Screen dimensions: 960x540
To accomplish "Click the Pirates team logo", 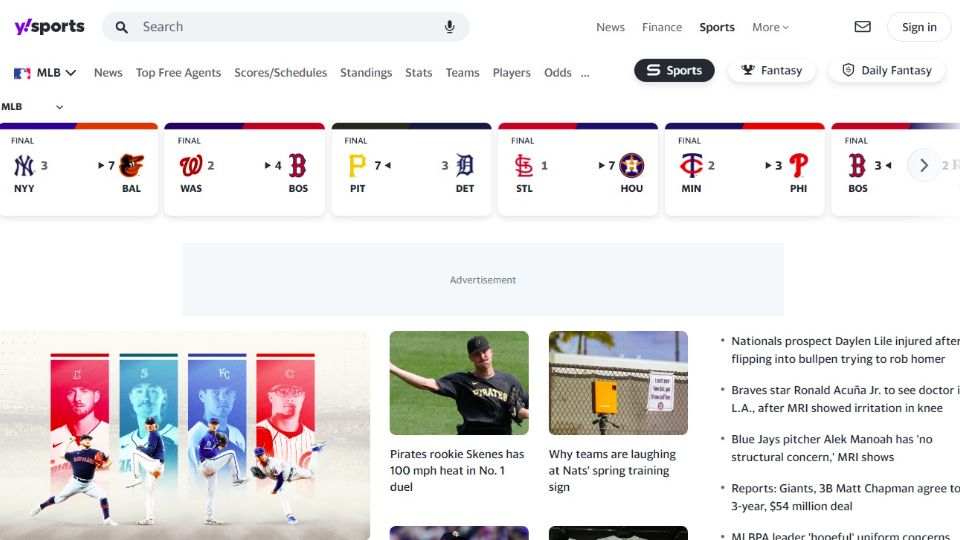I will click(x=357, y=165).
